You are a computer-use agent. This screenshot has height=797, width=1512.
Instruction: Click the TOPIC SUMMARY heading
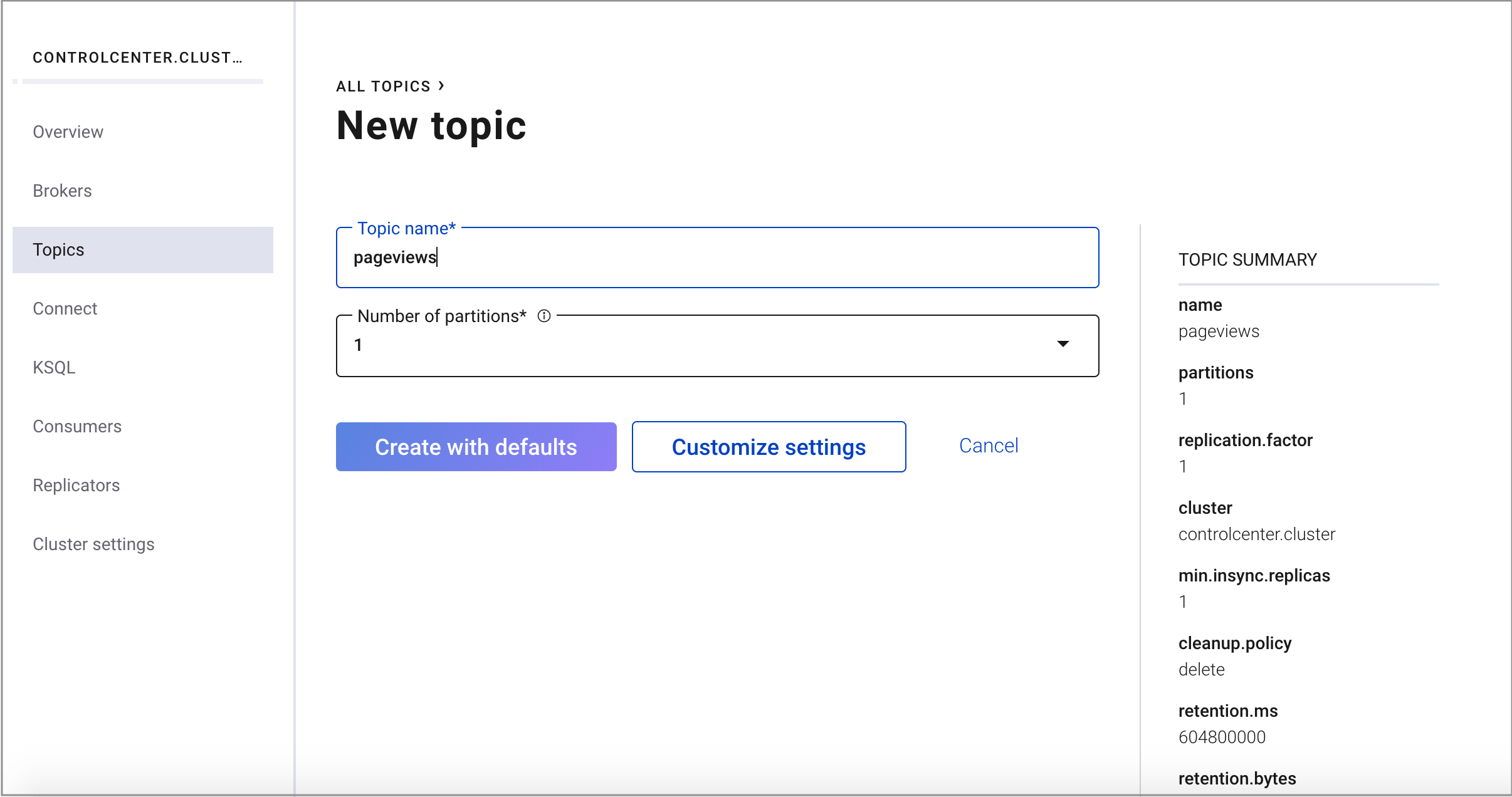point(1247,260)
